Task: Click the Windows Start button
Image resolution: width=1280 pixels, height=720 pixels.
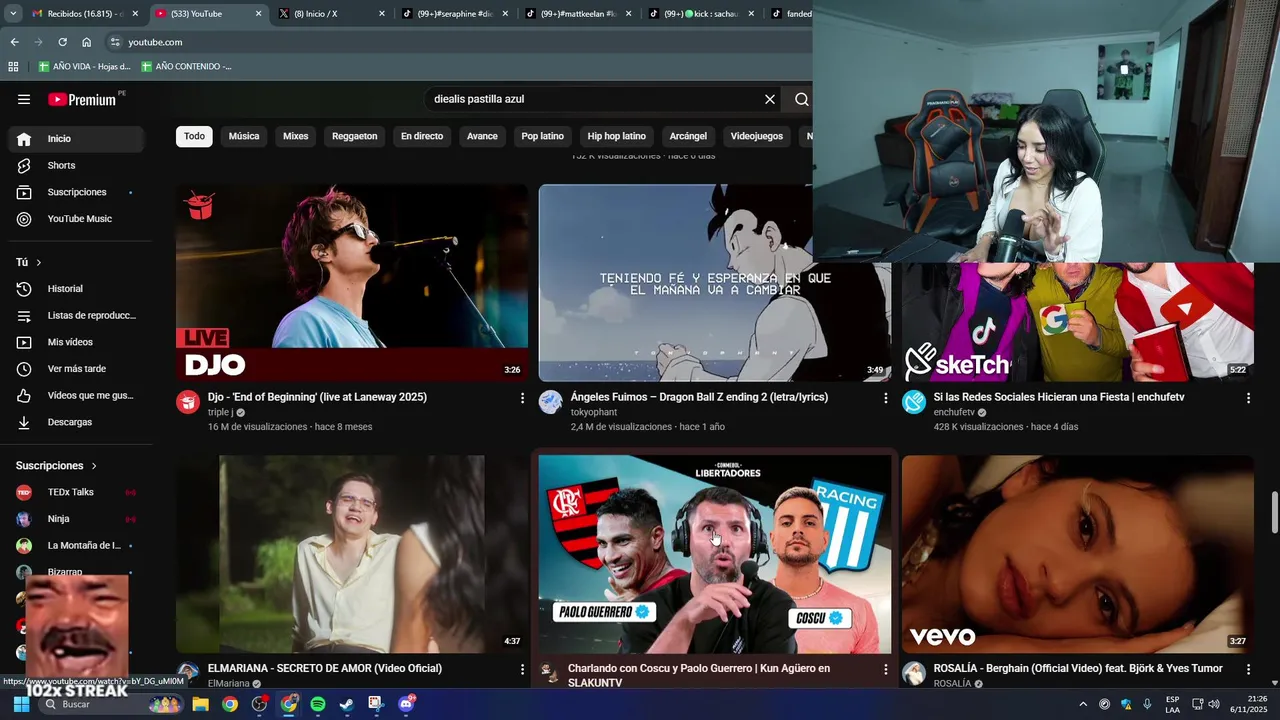Action: tap(21, 704)
